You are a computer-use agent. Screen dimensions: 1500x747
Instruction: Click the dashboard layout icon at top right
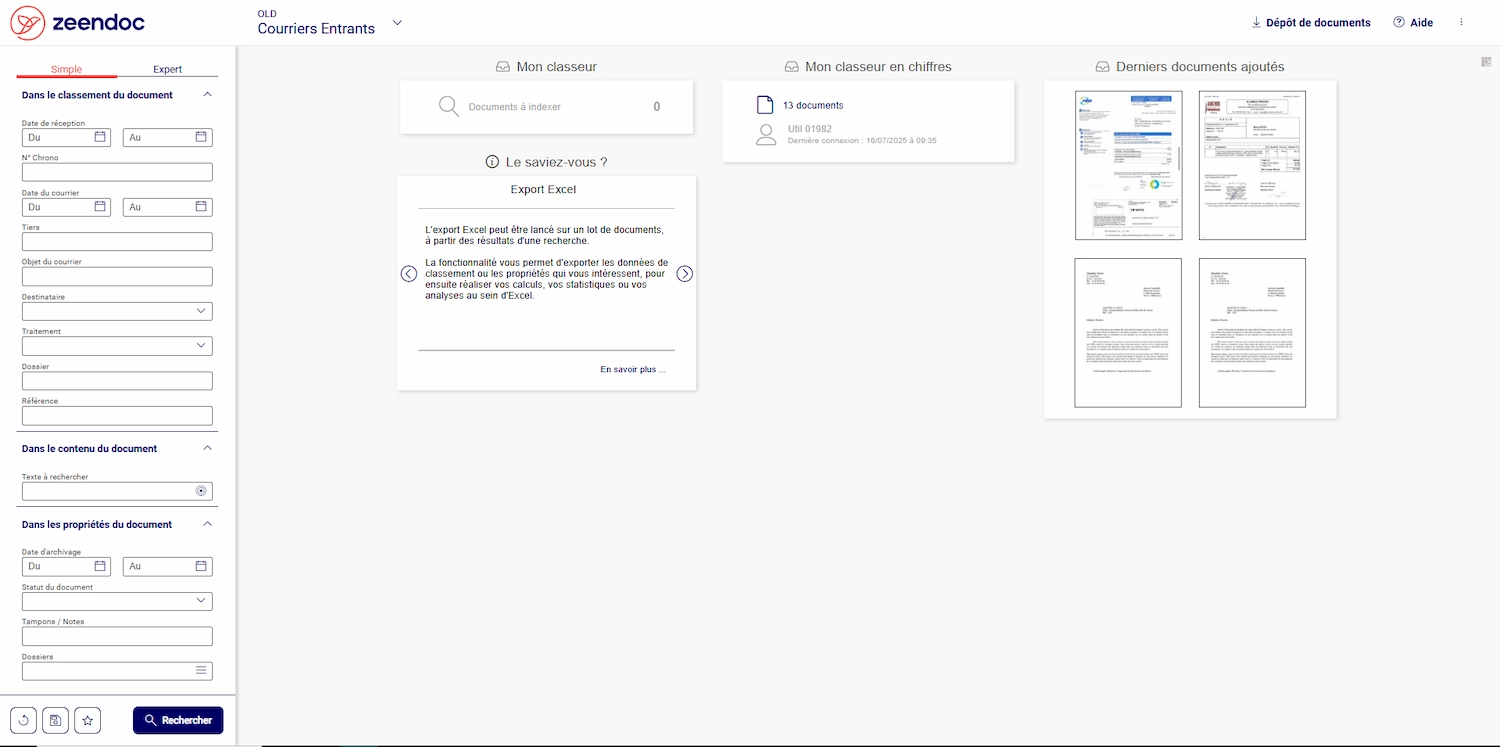(x=1486, y=62)
